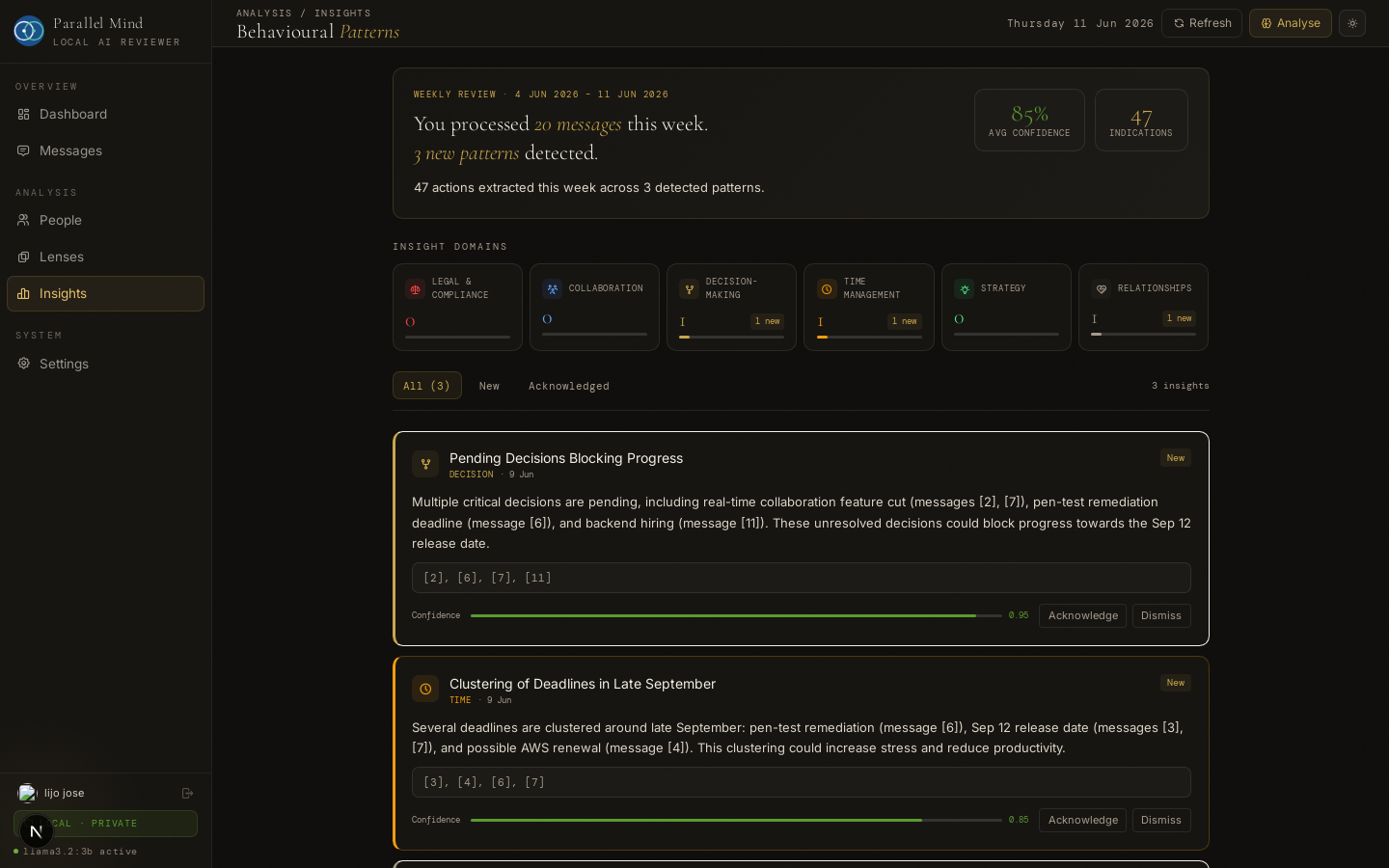Click the New badge on Clustering of Deadlines card

click(x=1176, y=683)
